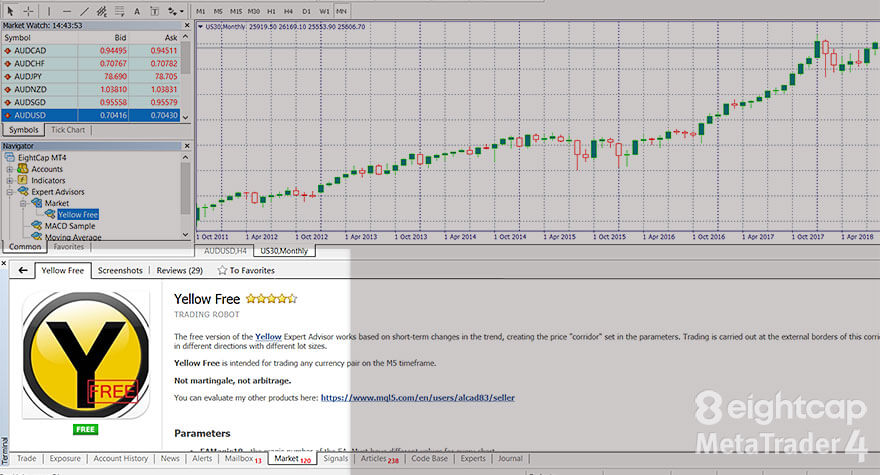Select highlighted AUDUSD row
880x475 pixels.
pyautogui.click(x=91, y=115)
